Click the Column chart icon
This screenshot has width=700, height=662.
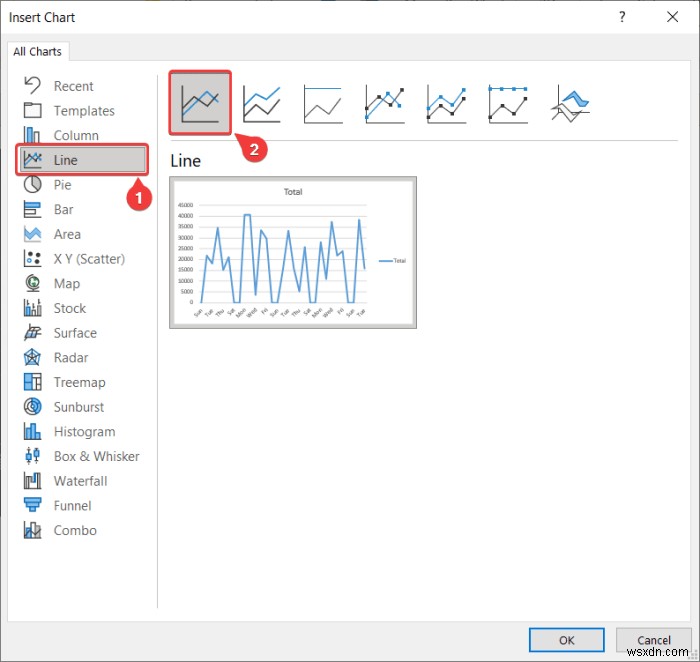click(x=33, y=135)
